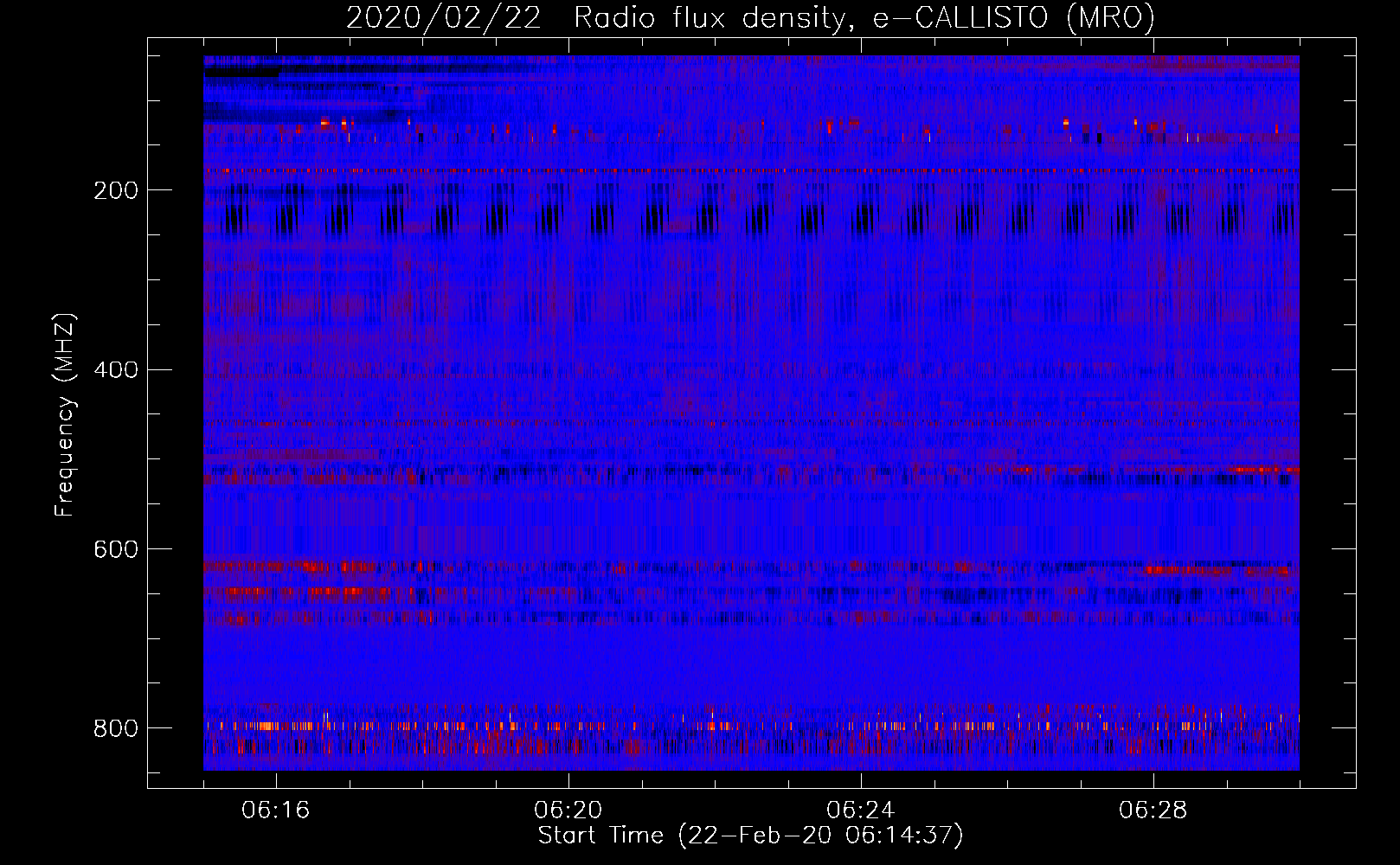
Task: Click the 'Start Time (22-Feb-20 06:14:37)' label
Action: click(751, 836)
